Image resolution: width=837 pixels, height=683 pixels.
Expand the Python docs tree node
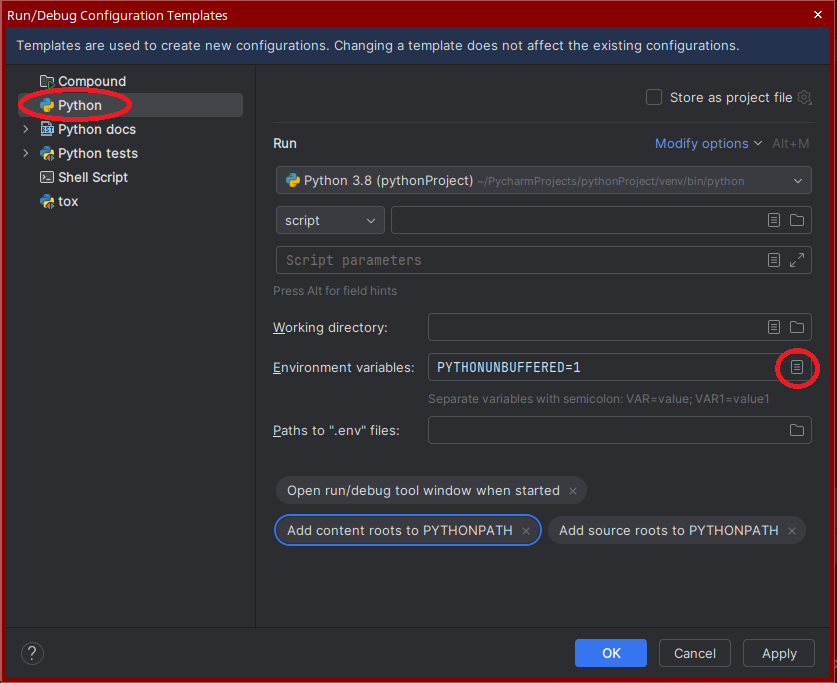tap(26, 129)
